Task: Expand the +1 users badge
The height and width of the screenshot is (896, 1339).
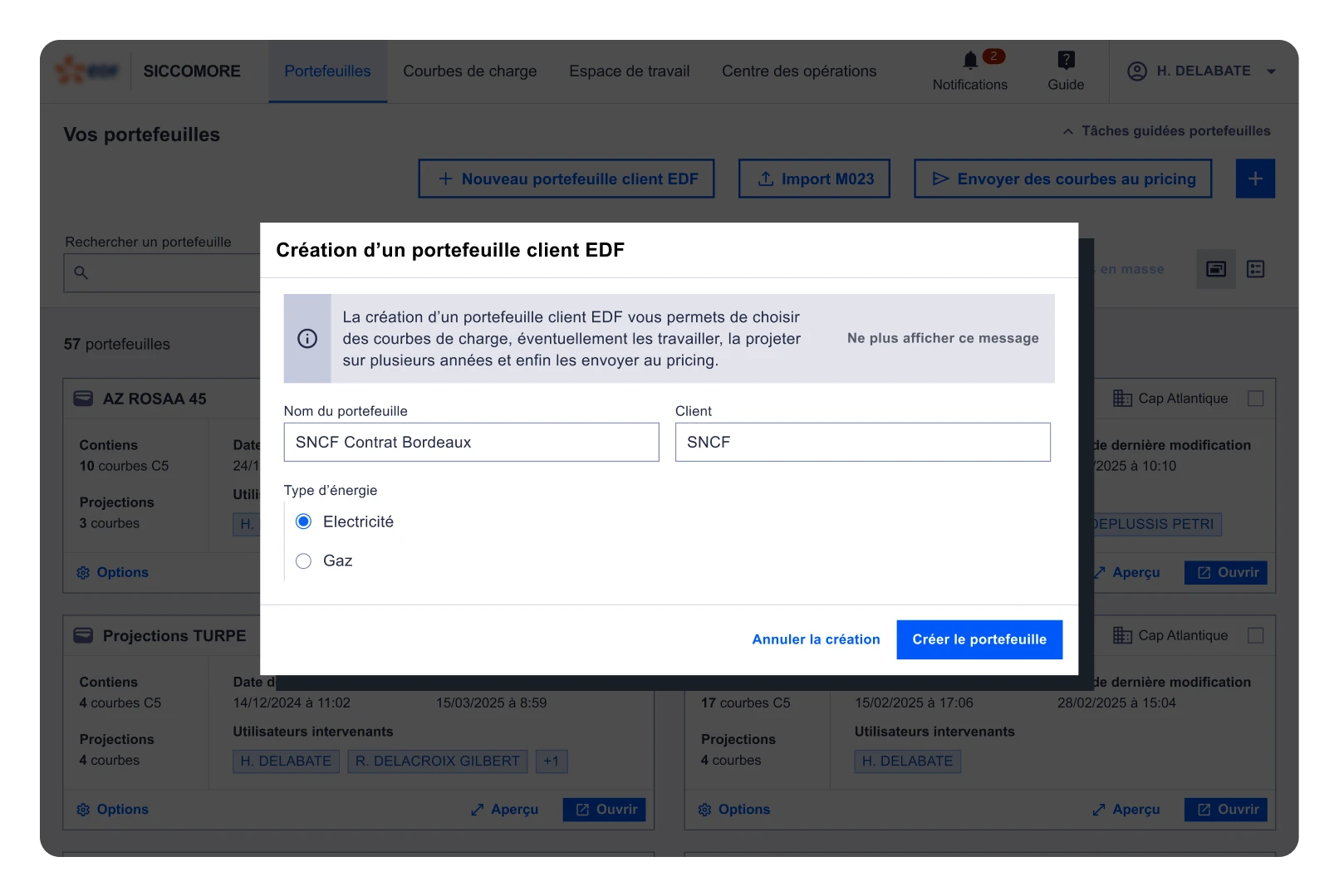Action: (x=552, y=761)
